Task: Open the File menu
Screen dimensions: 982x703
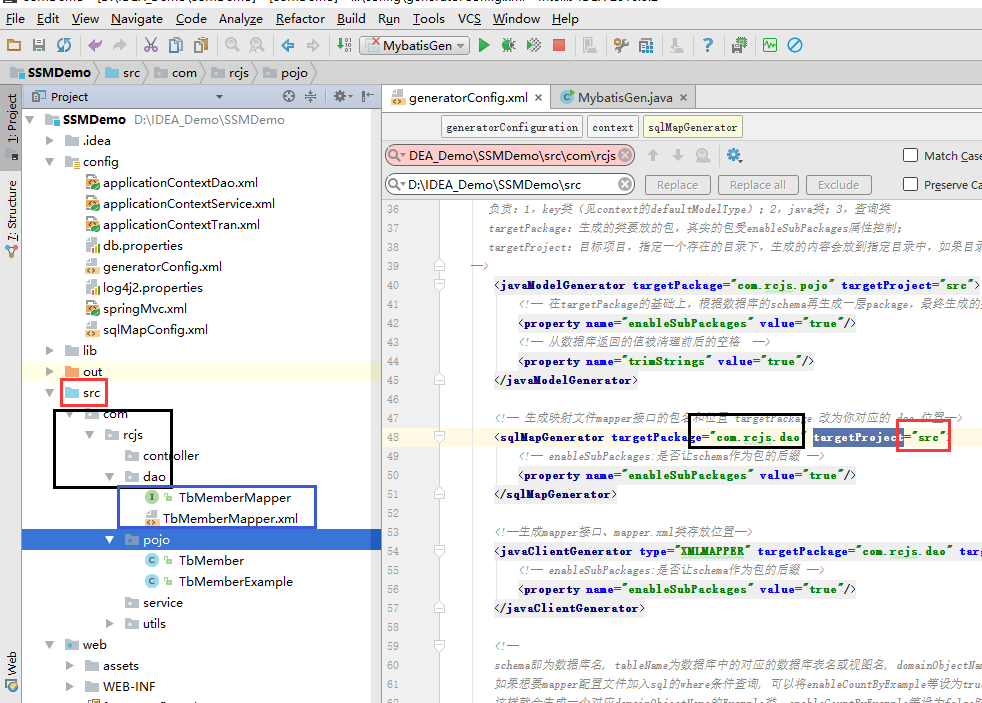Action: [15, 19]
